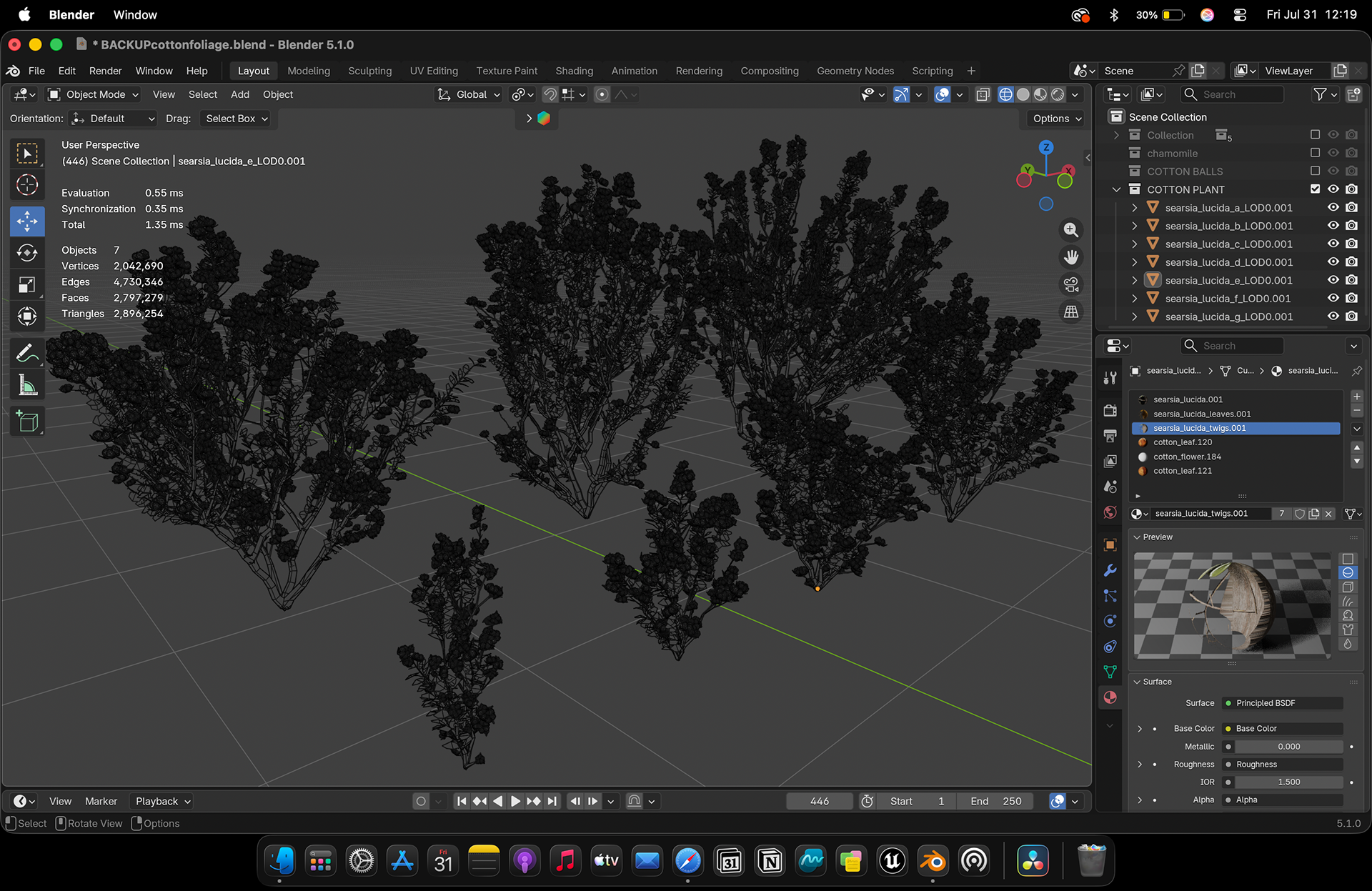This screenshot has width=1372, height=891.
Task: Activate the Rotate tool
Action: 27,253
